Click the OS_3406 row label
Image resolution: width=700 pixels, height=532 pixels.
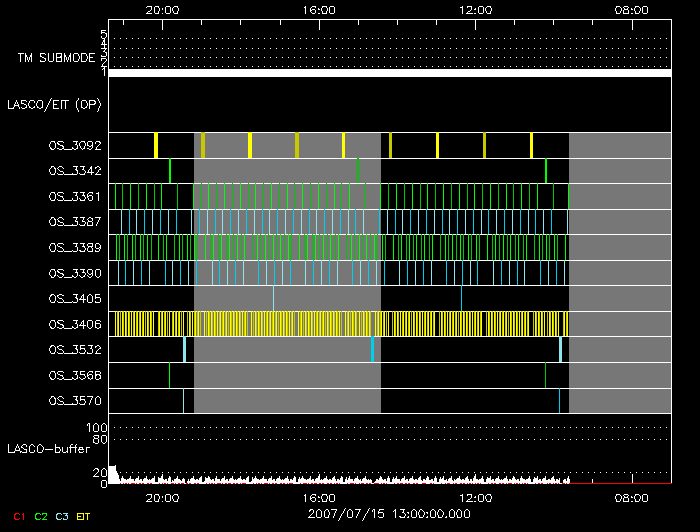point(73,324)
